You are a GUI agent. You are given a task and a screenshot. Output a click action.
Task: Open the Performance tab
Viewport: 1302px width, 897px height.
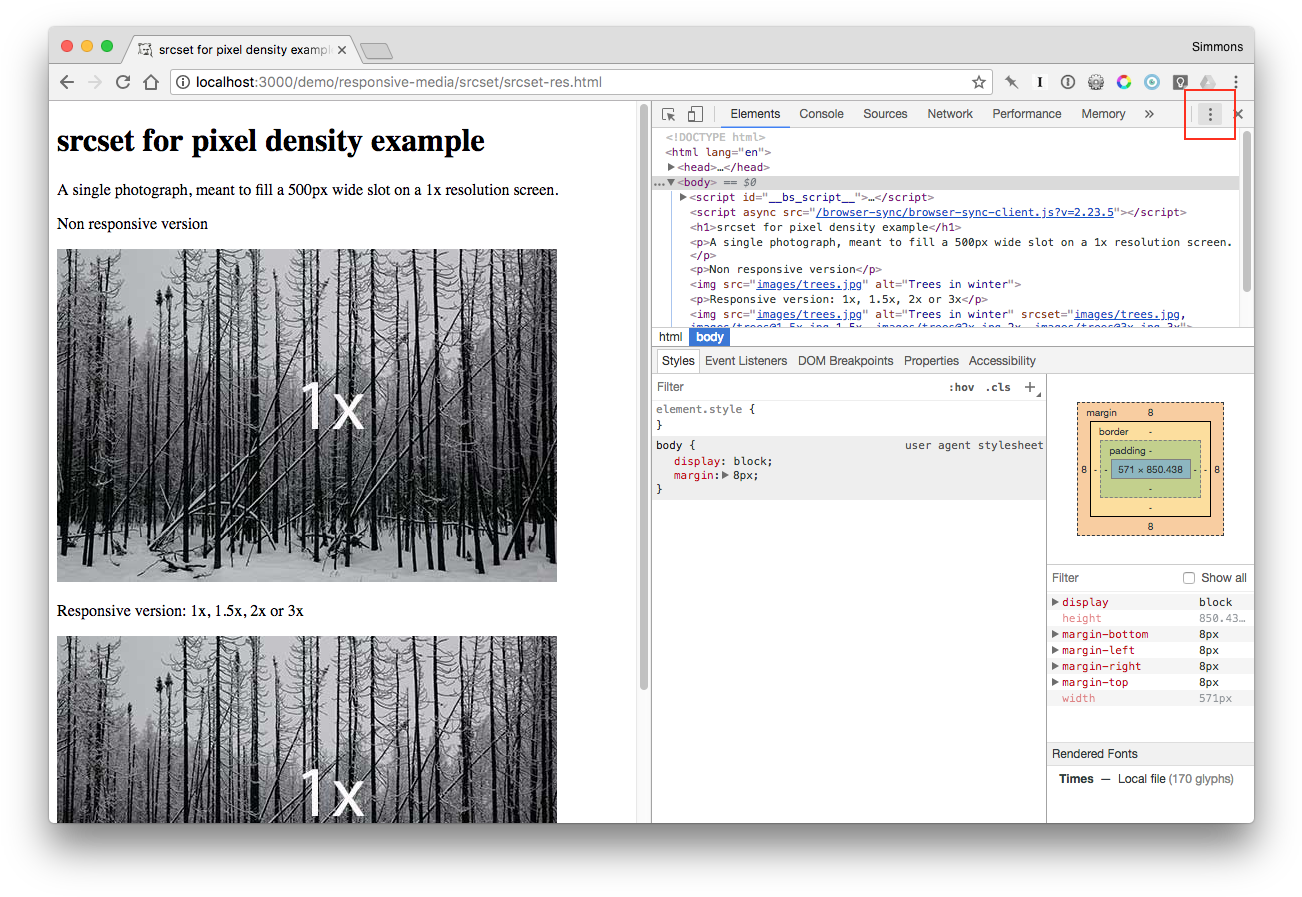click(1027, 114)
